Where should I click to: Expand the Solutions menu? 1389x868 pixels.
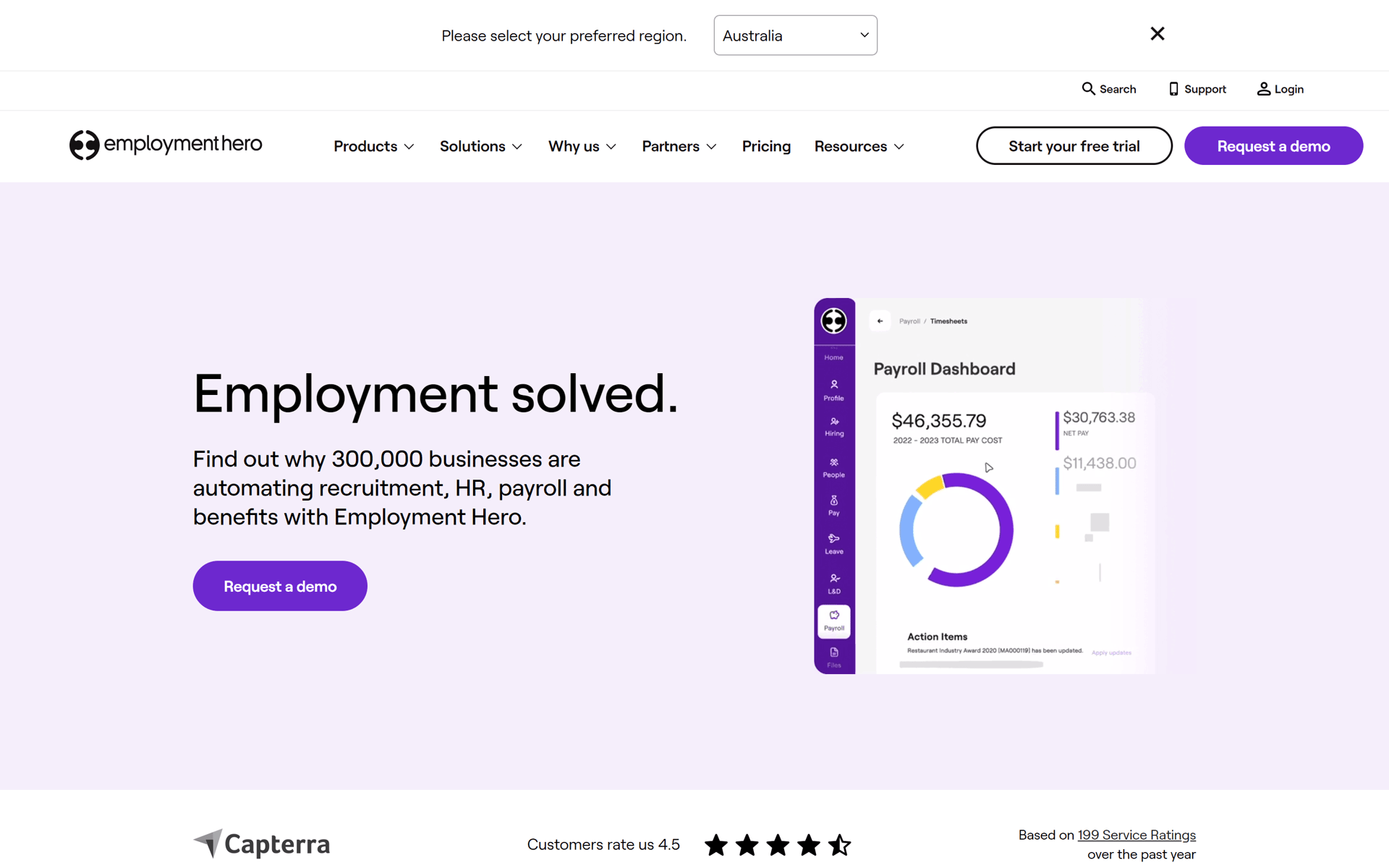click(x=480, y=146)
